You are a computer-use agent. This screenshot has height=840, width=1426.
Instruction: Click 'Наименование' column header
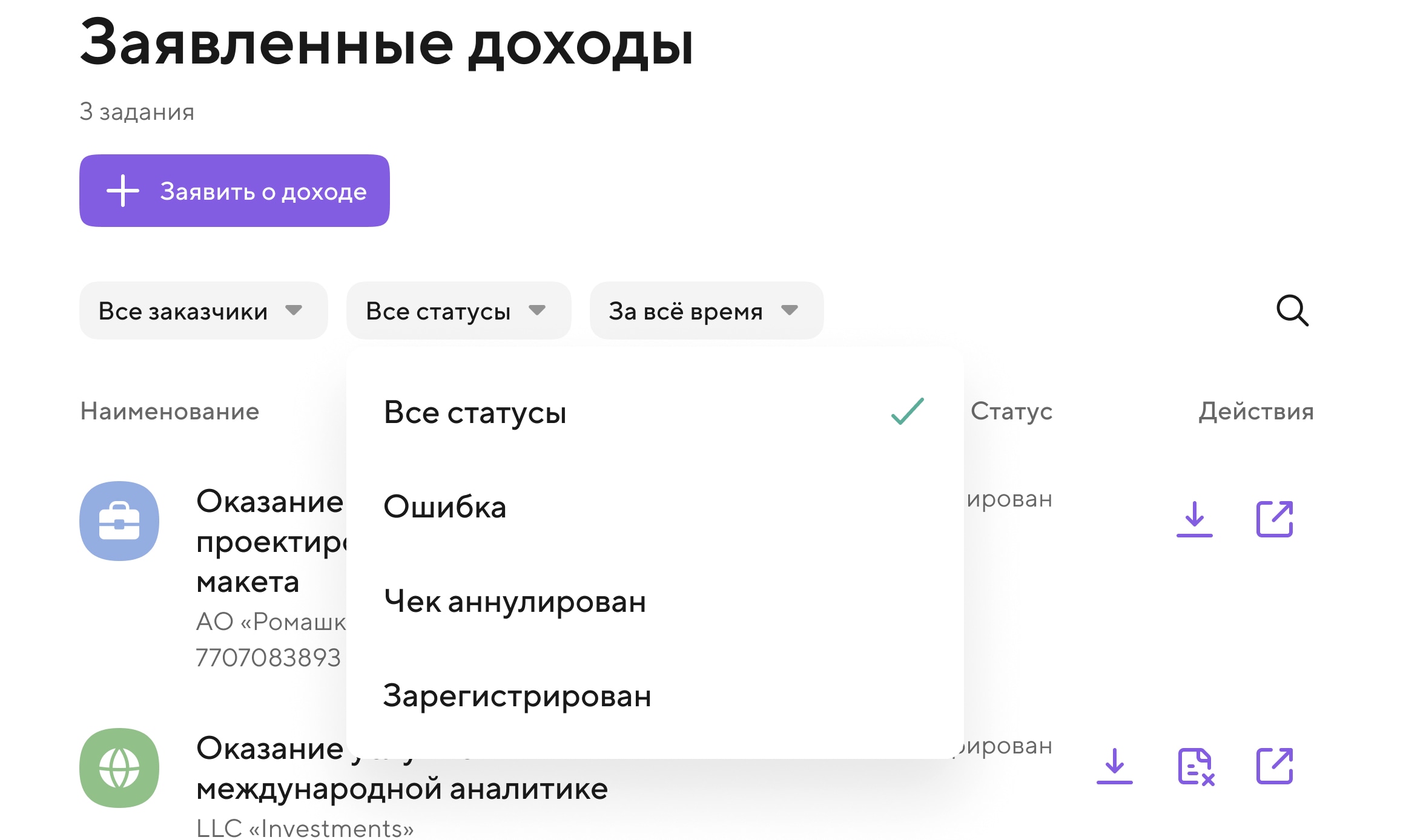point(170,411)
